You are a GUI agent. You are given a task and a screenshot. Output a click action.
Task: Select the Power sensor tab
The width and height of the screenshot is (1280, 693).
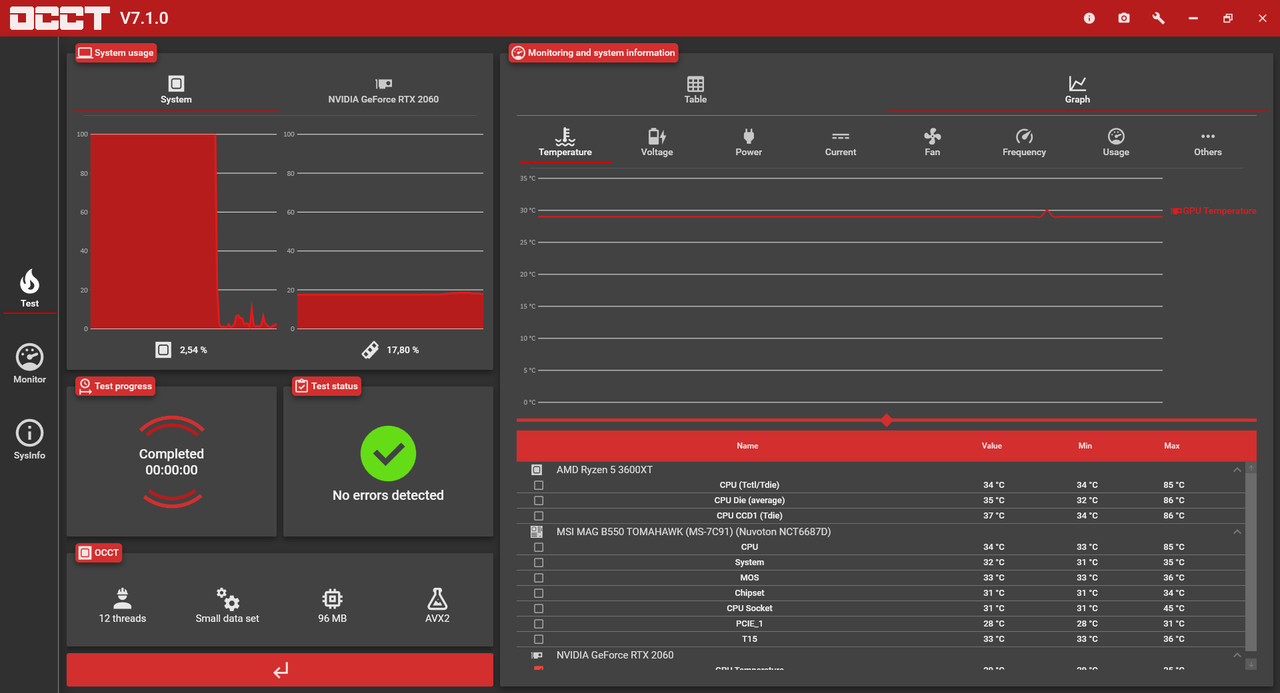pyautogui.click(x=748, y=142)
